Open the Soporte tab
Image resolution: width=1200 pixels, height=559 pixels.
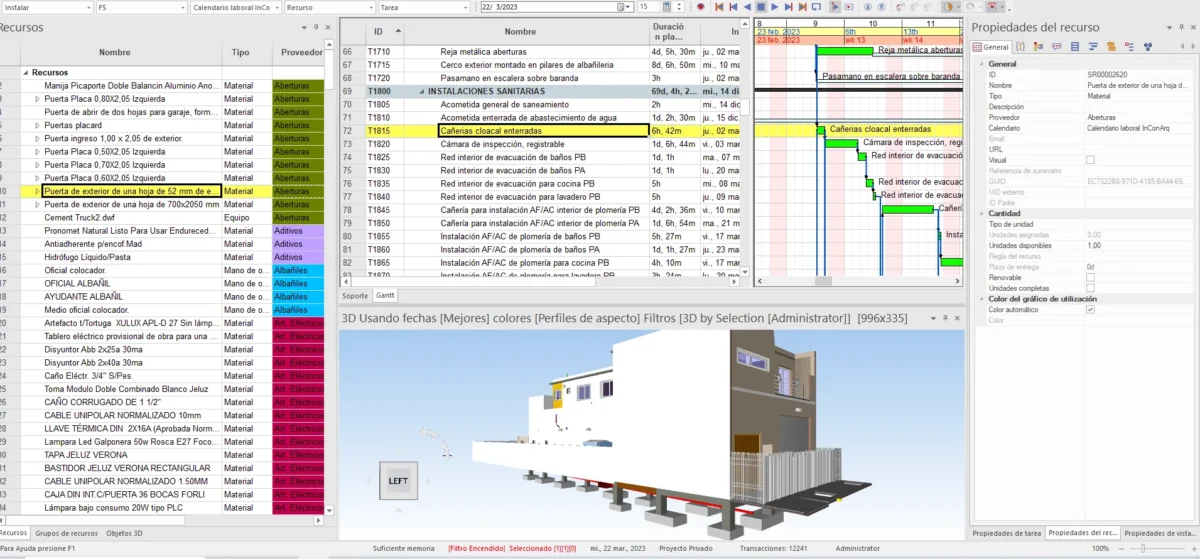tap(355, 296)
